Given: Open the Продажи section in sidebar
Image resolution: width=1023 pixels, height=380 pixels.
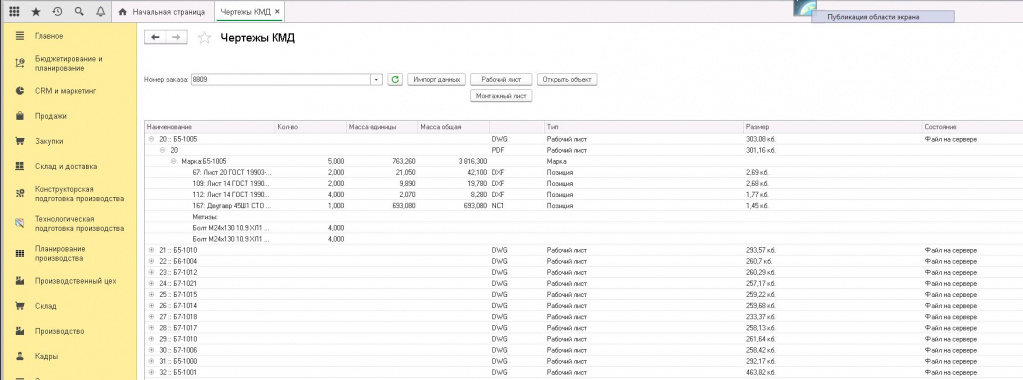Looking at the screenshot, I should tap(51, 116).
